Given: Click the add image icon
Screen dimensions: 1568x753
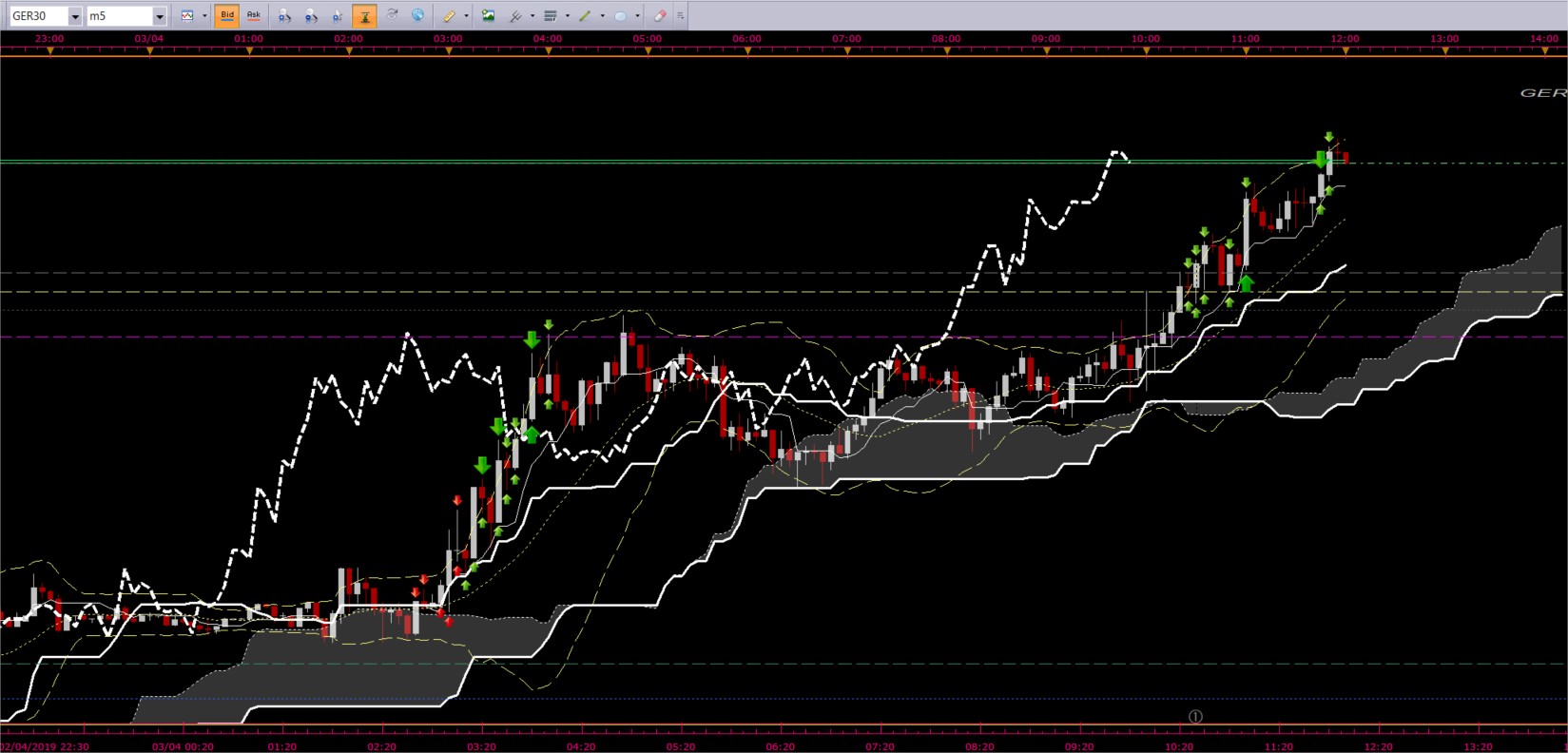Looking at the screenshot, I should point(489,15).
